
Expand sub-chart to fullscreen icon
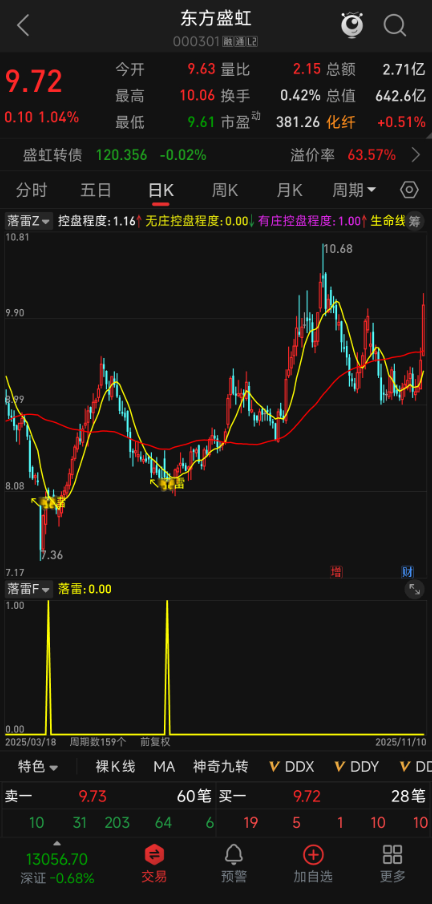(415, 589)
